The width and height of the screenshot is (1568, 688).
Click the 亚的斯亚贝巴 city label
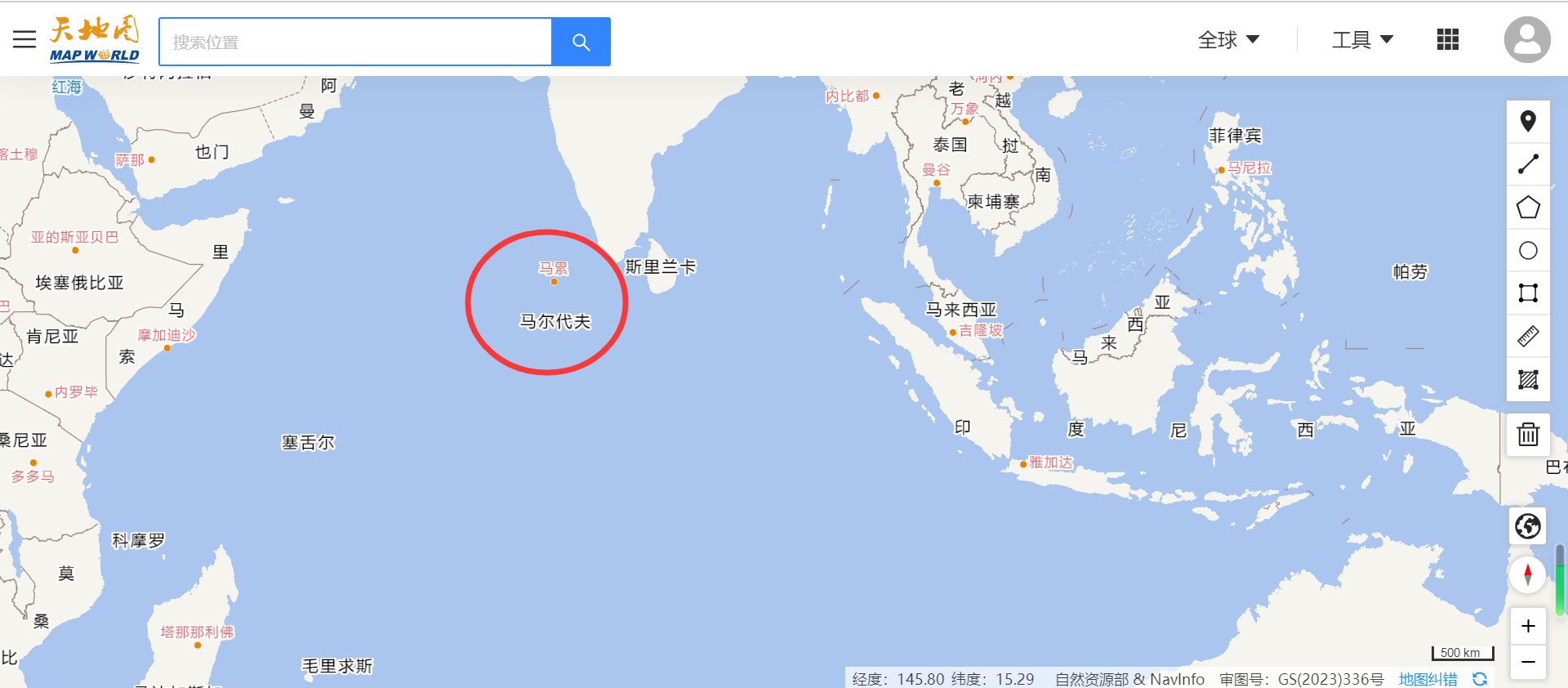coord(74,237)
